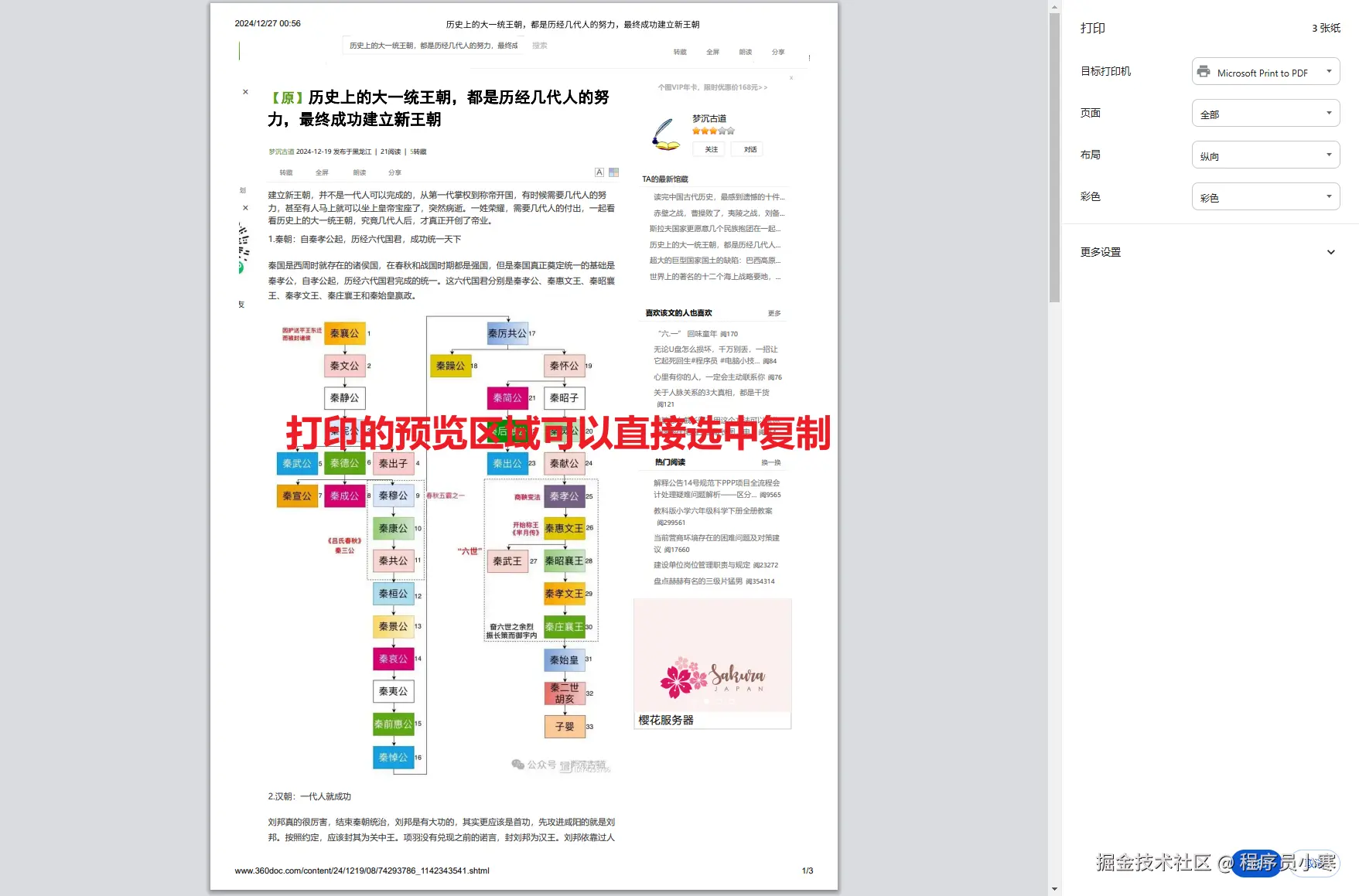Click 转藏 in the article toolbar
The height and width of the screenshot is (896, 1359).
(x=286, y=172)
